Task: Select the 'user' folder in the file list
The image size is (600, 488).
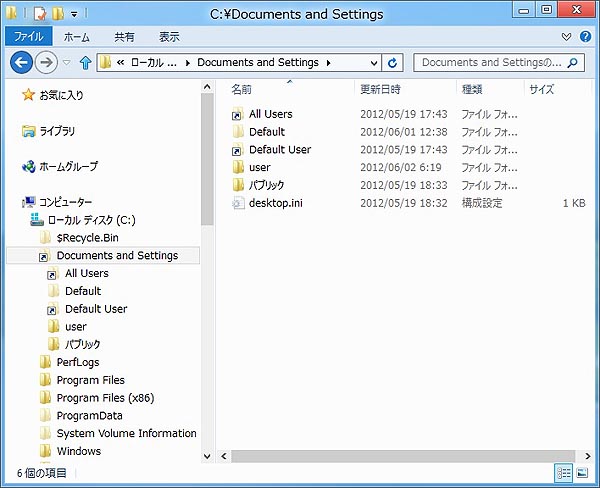Action: pos(259,167)
